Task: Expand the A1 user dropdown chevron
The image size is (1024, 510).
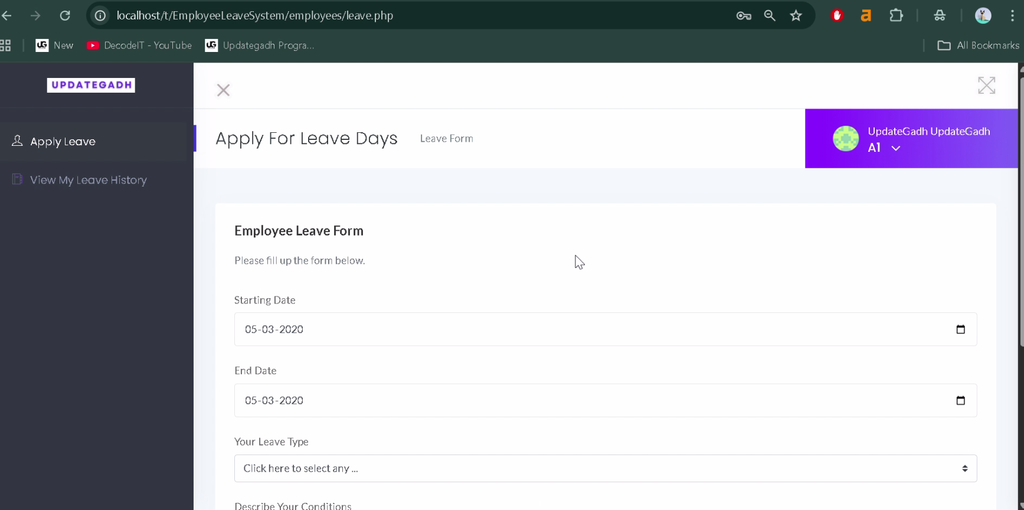Action: pos(896,148)
